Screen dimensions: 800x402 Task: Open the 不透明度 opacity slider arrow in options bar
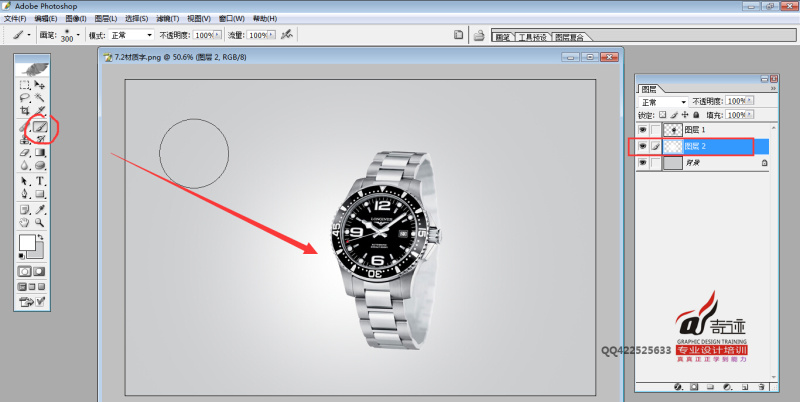(x=217, y=35)
